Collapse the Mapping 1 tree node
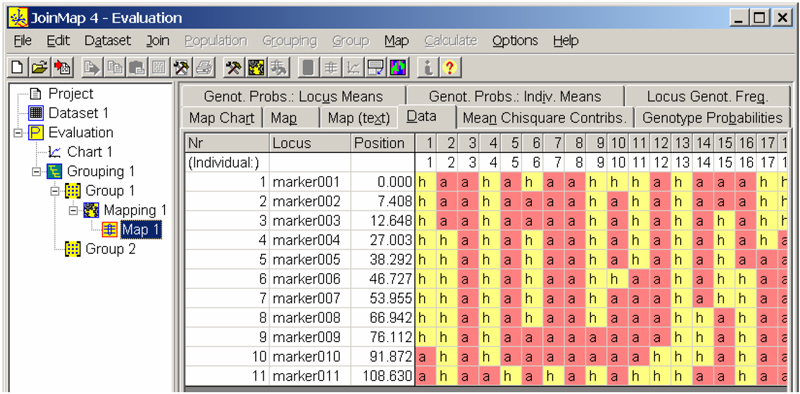The image size is (800, 394). click(73, 210)
